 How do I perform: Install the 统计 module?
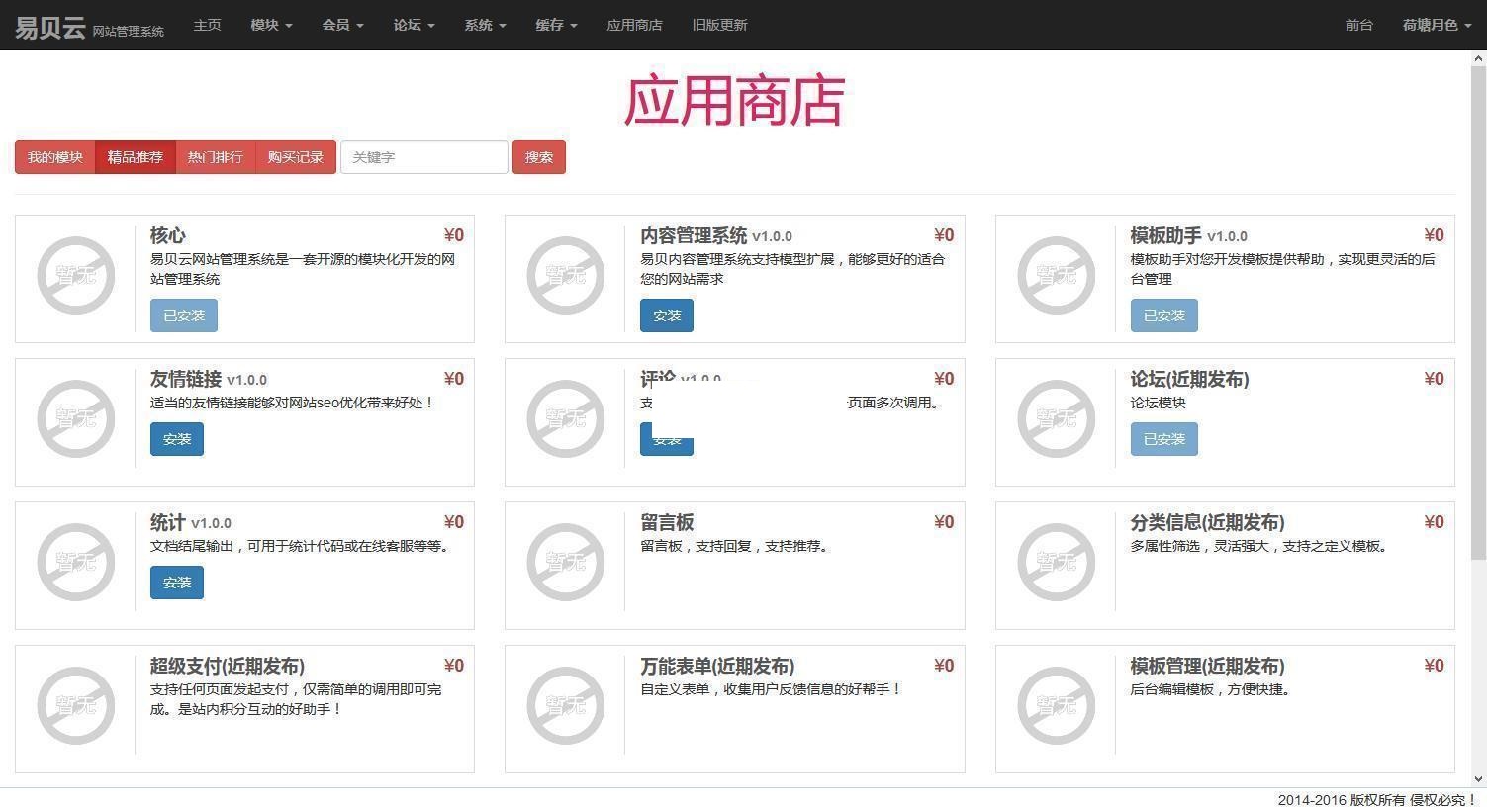(x=177, y=583)
